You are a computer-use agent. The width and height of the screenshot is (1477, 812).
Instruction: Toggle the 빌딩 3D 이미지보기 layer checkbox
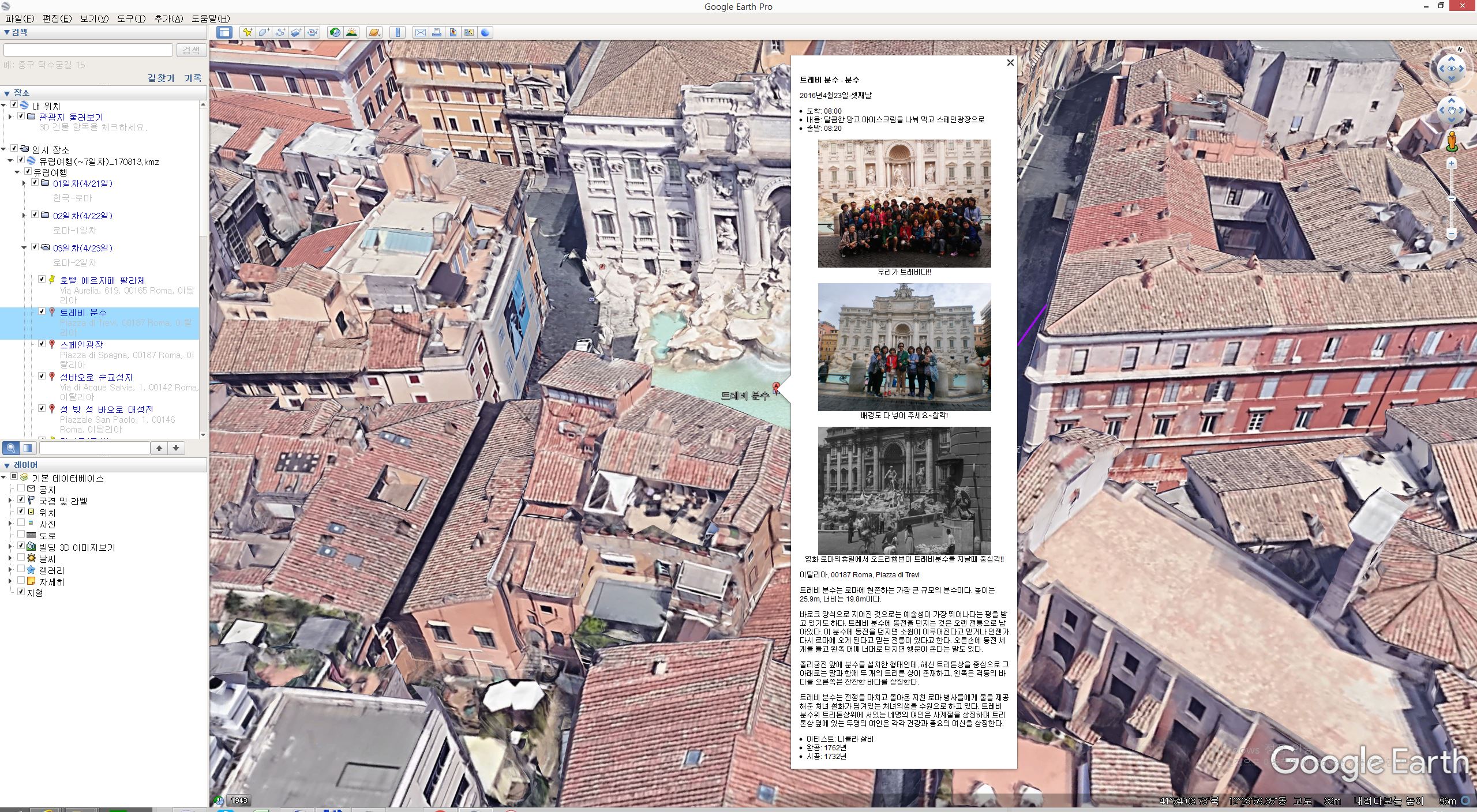pos(21,546)
